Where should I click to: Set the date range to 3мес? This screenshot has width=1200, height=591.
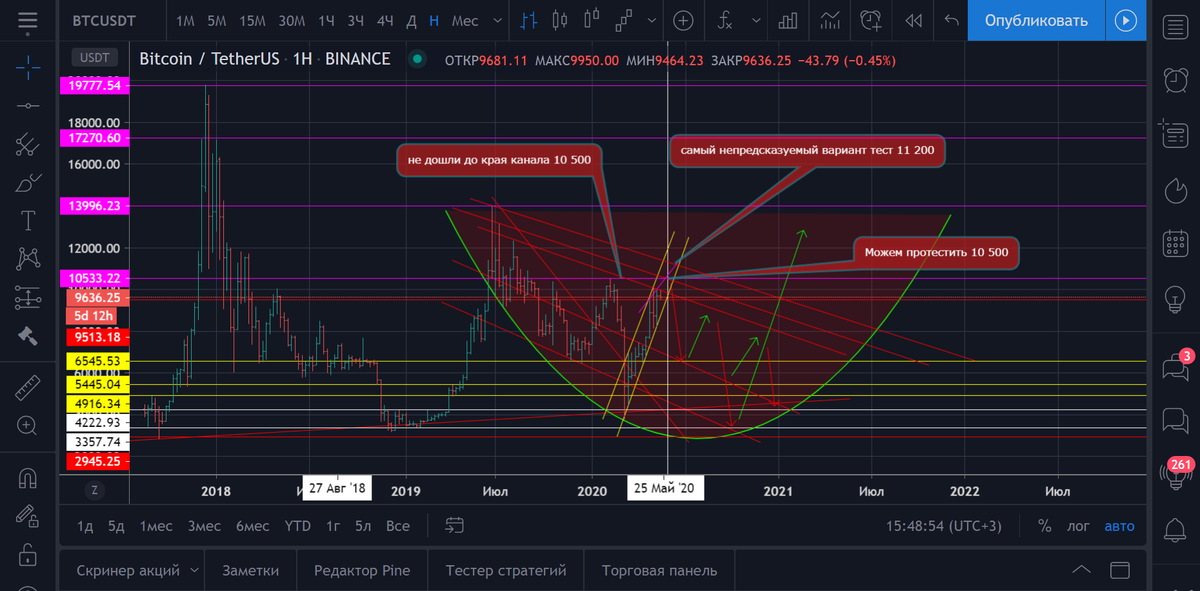point(204,526)
